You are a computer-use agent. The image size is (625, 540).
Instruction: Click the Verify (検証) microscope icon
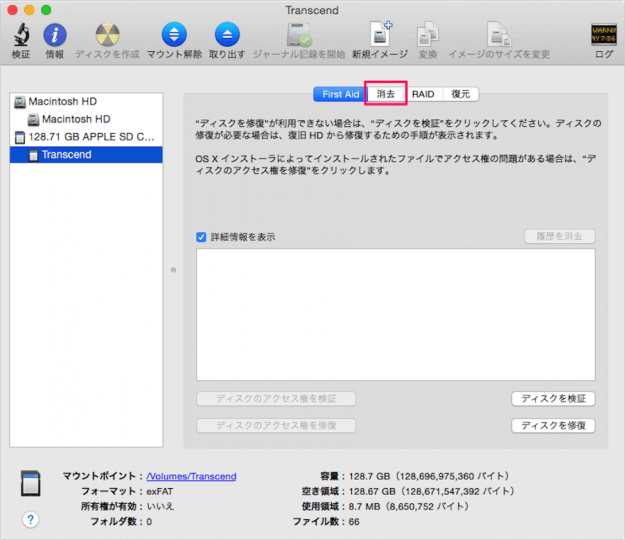click(x=20, y=36)
